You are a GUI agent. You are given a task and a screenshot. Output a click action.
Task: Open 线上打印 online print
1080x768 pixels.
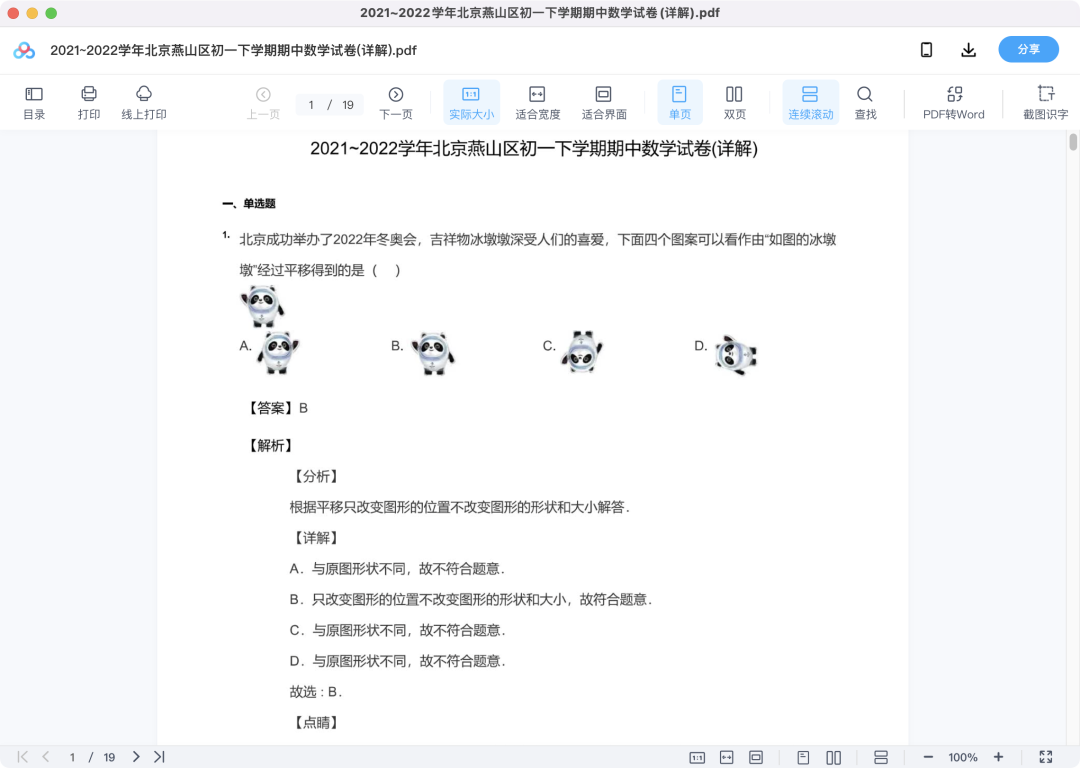144,103
